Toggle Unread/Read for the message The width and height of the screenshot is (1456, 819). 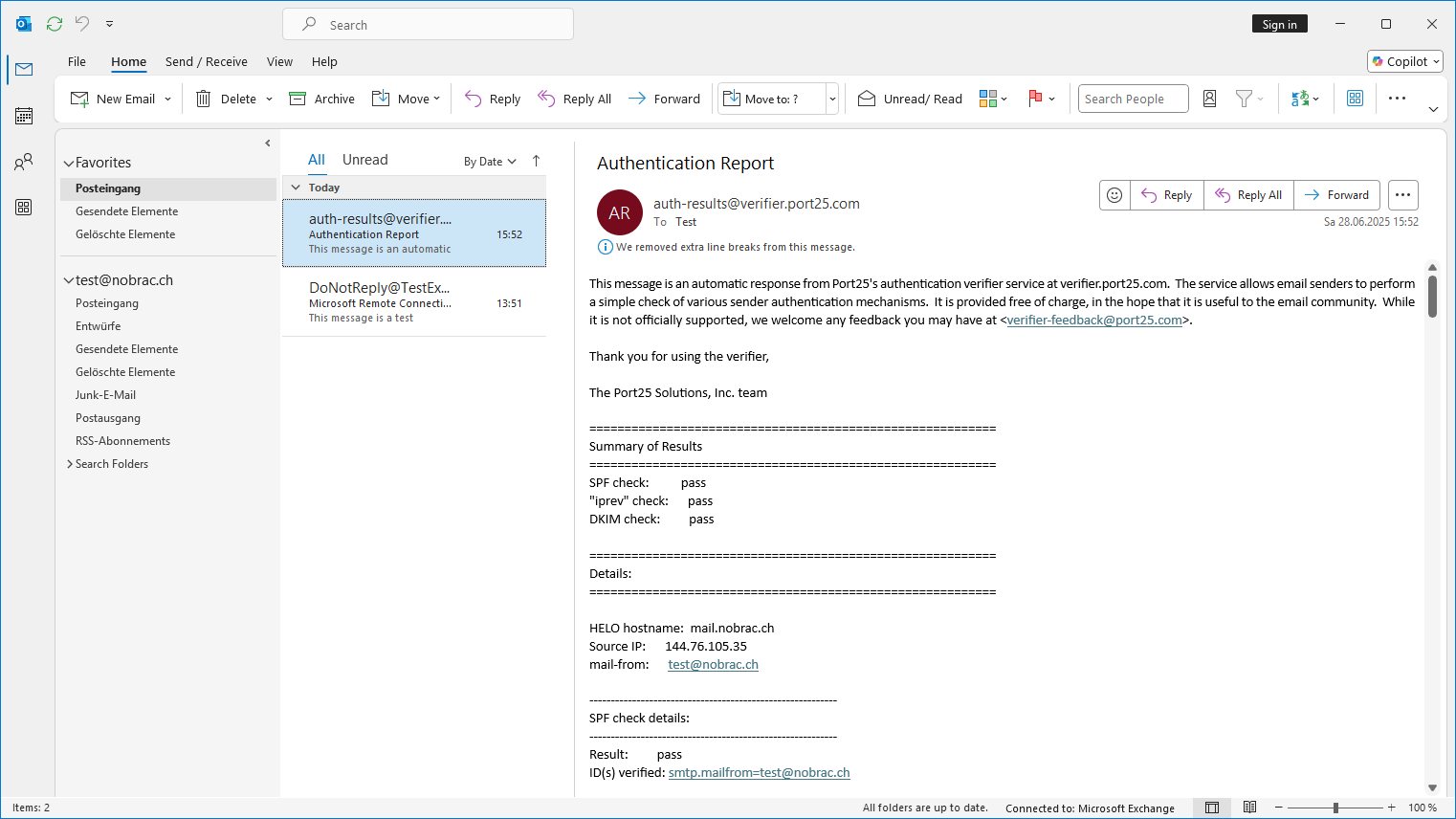click(910, 99)
